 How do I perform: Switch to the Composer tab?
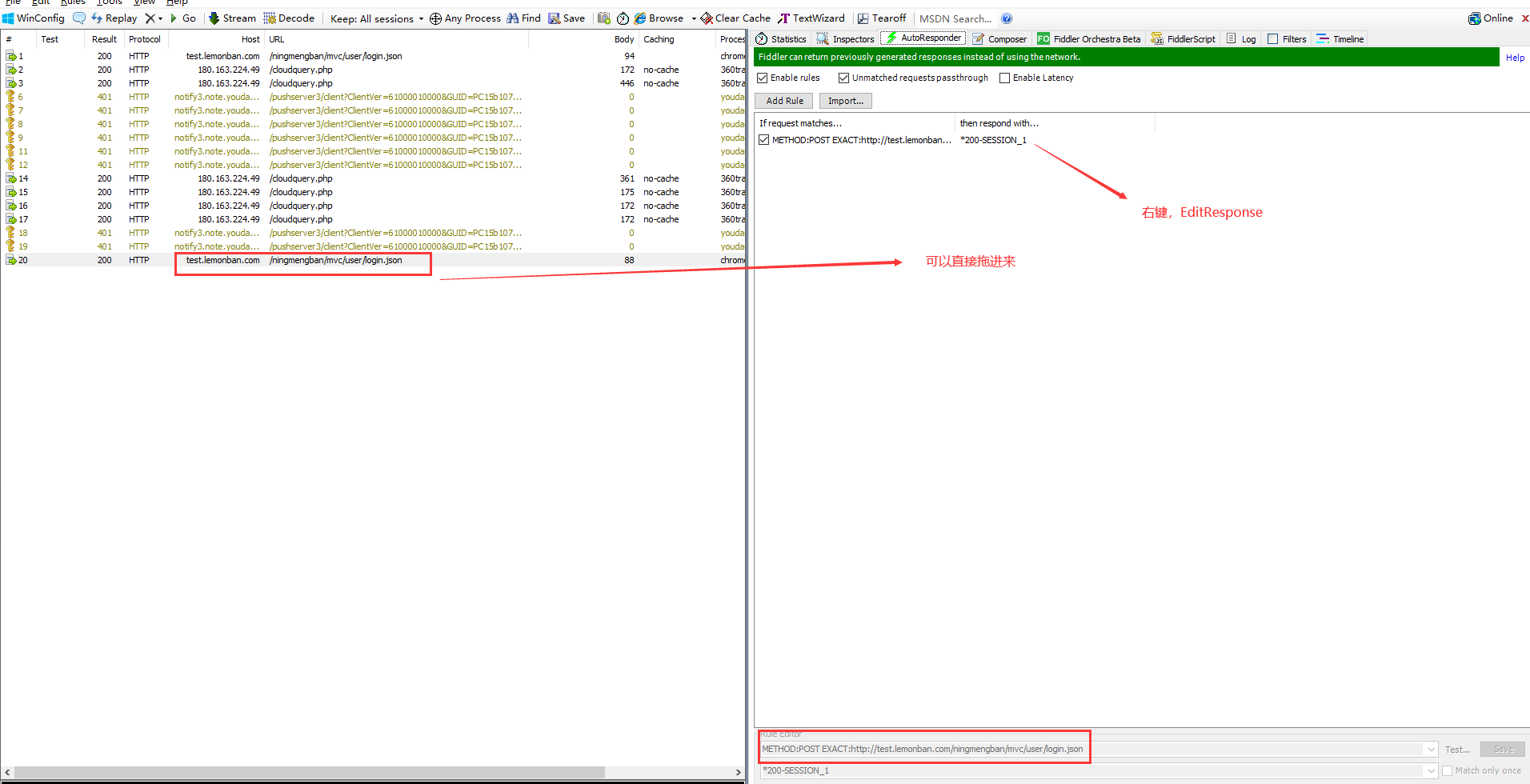[1000, 38]
